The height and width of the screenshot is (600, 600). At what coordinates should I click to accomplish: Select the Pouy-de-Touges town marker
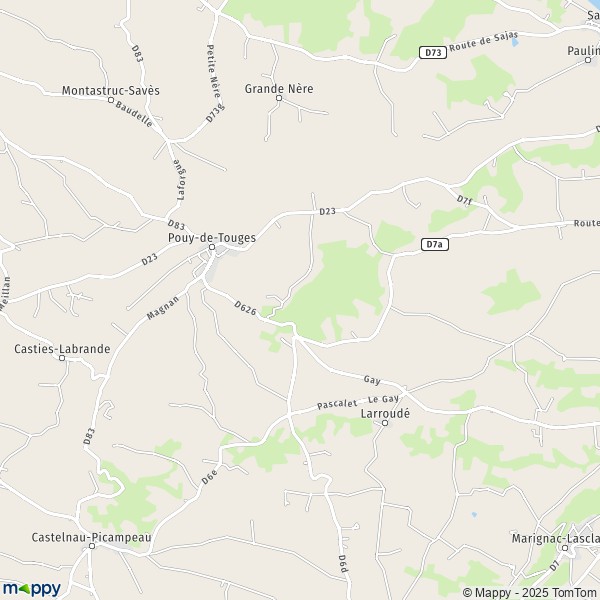point(212,247)
